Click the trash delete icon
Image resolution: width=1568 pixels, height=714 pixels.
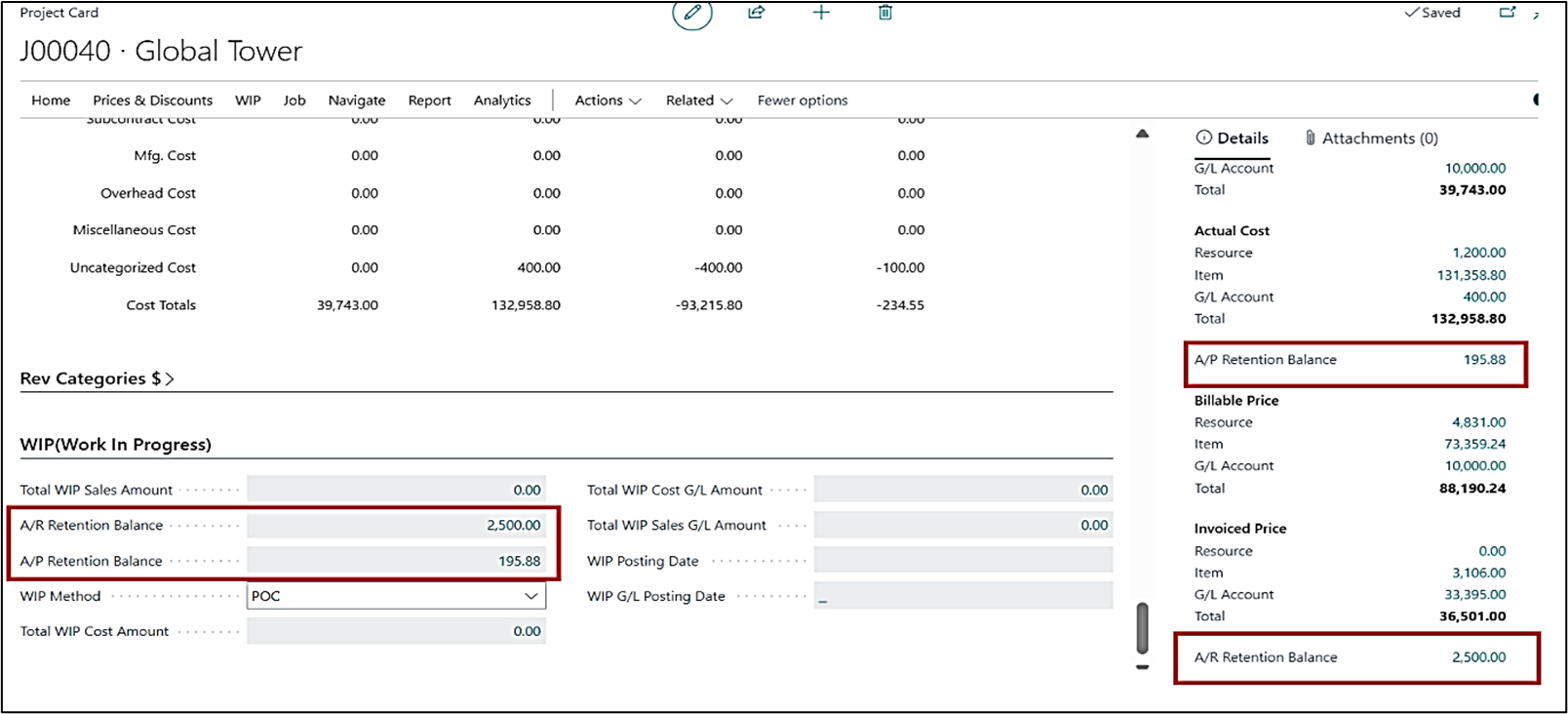click(x=885, y=13)
